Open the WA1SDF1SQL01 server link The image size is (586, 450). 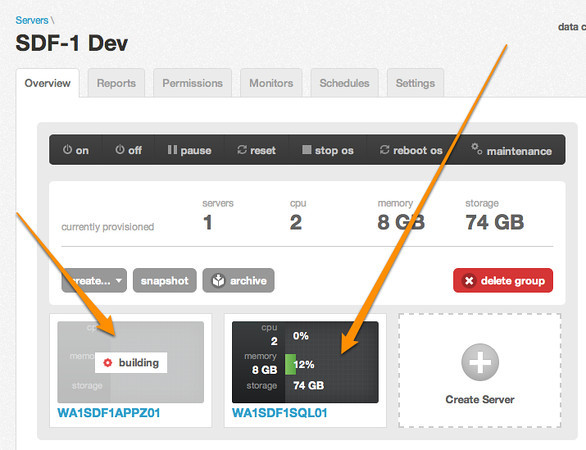pos(280,413)
